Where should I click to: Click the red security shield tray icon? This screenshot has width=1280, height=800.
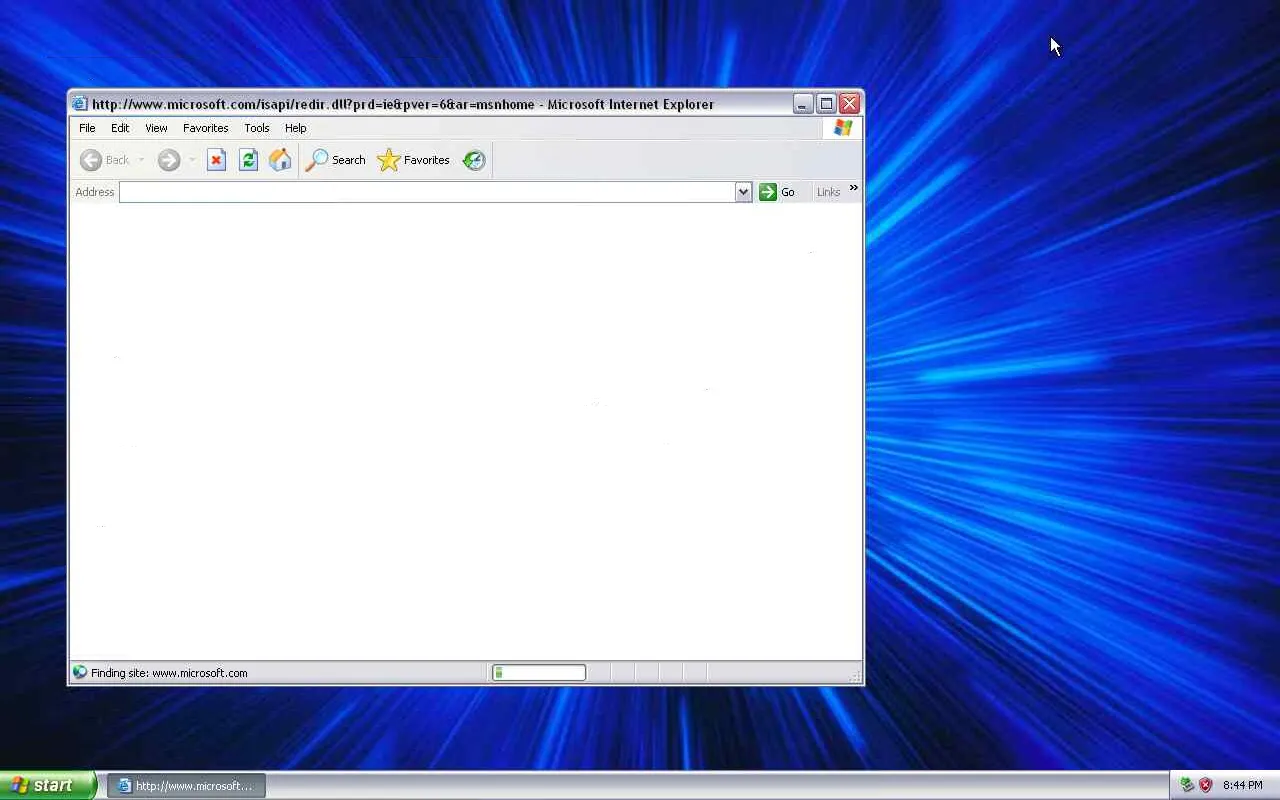tap(1206, 785)
